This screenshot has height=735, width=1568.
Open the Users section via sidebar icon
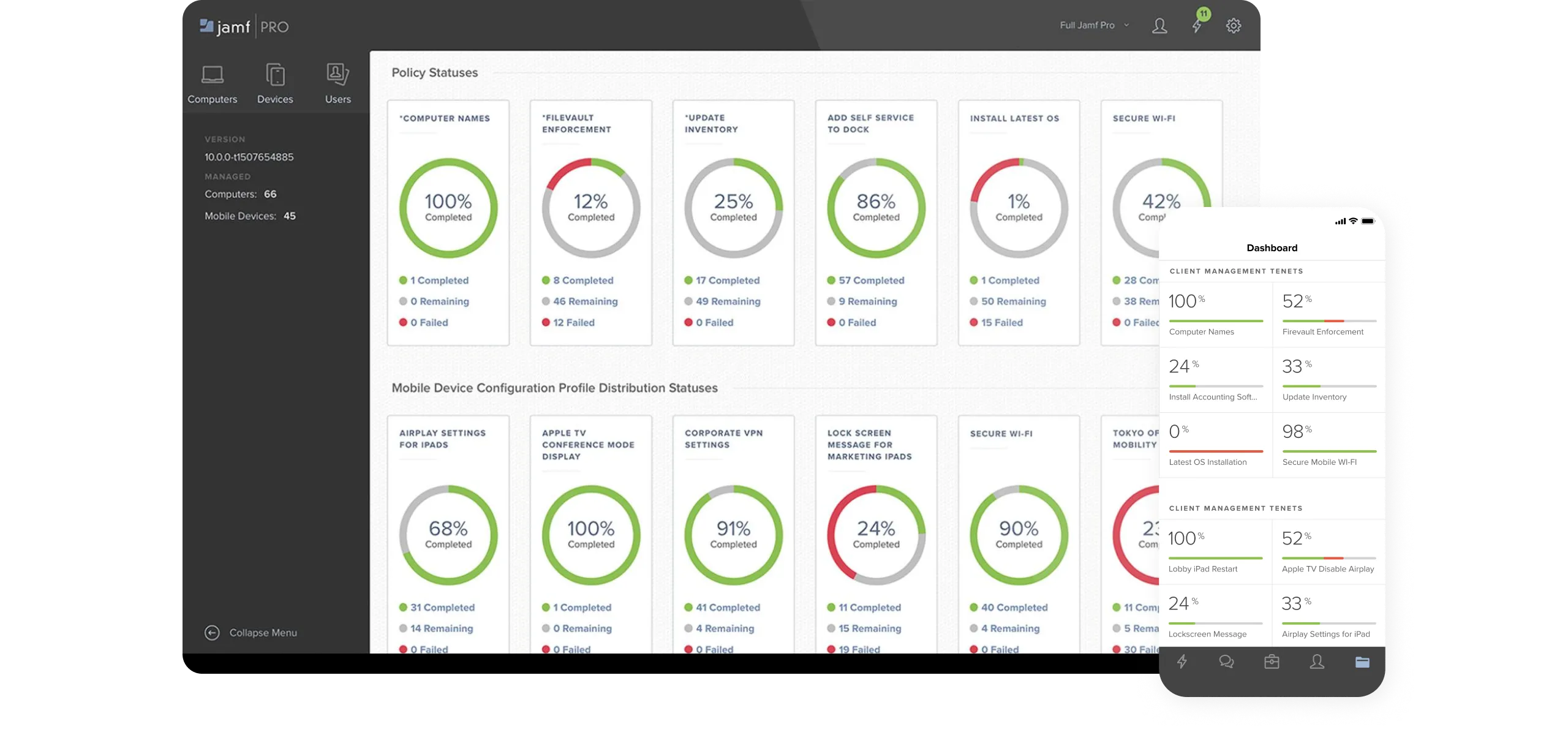[337, 83]
